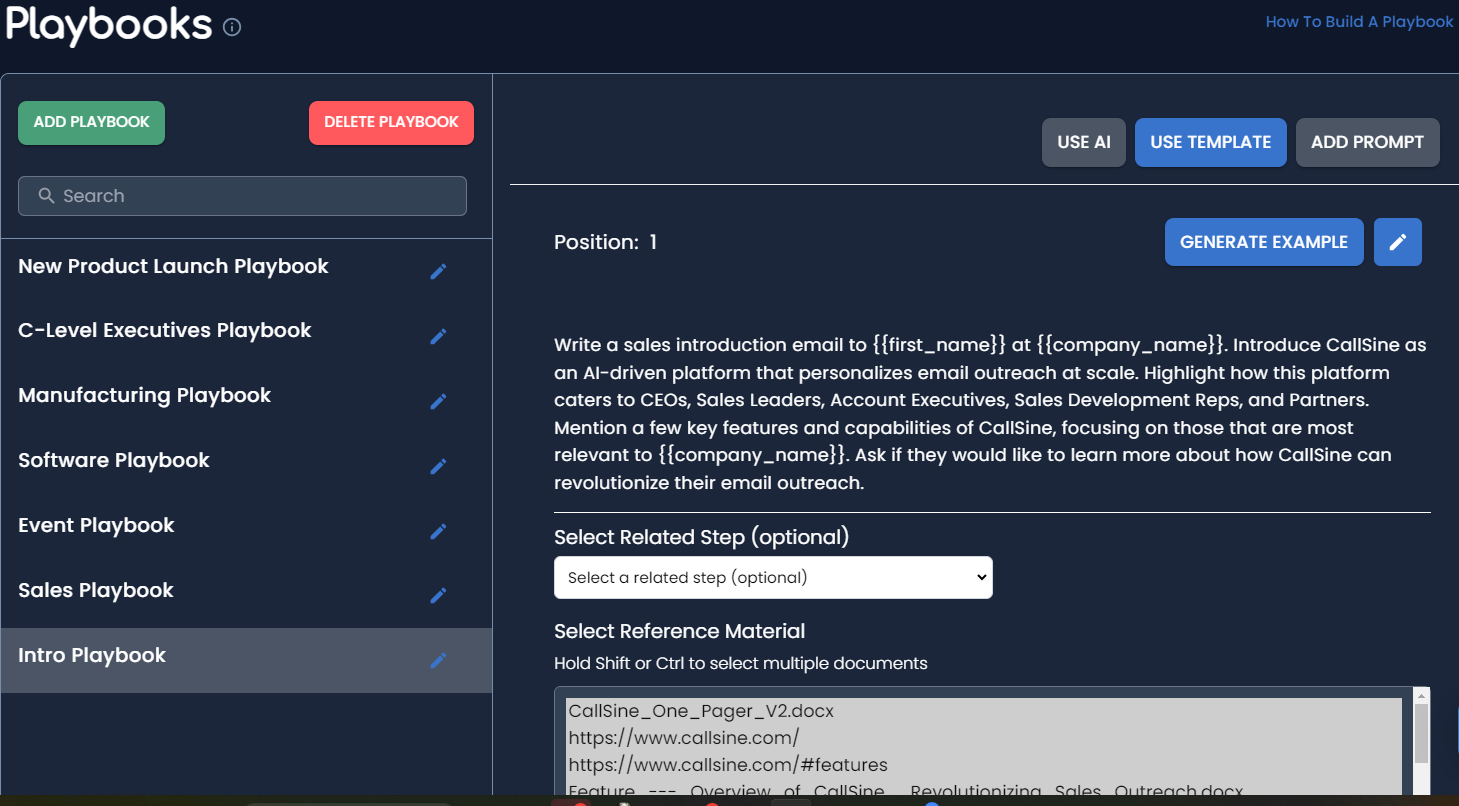Viewport: 1459px width, 806px height.
Task: Click the Sales Playbook edit pencil
Action: (x=438, y=595)
